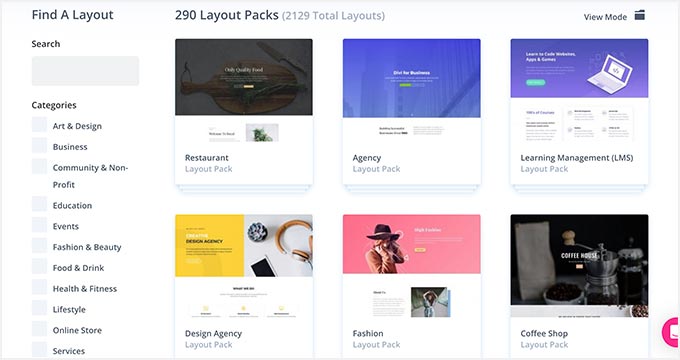The width and height of the screenshot is (680, 360).
Task: Click the Coffee Shop pack title
Action: pos(544,334)
